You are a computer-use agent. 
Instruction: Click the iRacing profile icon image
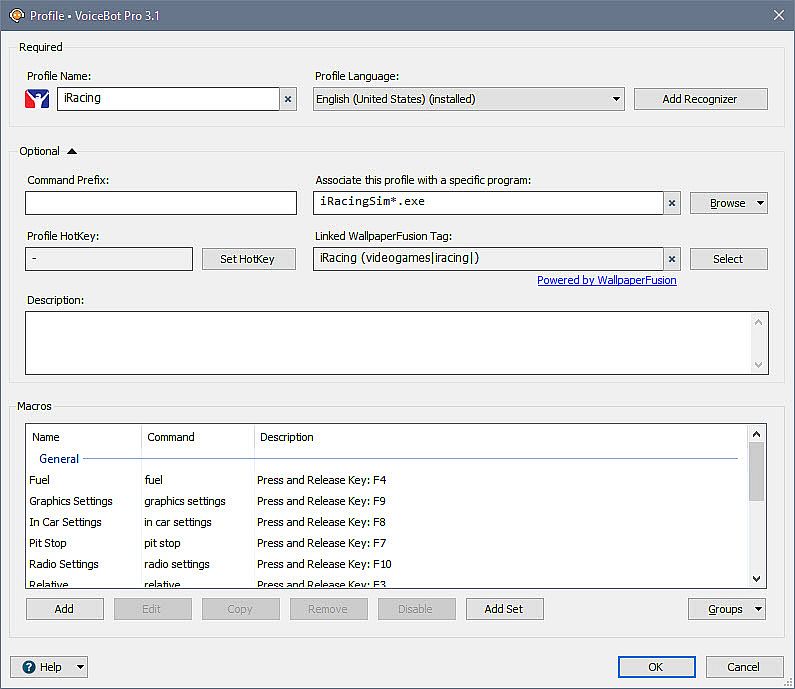pyautogui.click(x=37, y=99)
